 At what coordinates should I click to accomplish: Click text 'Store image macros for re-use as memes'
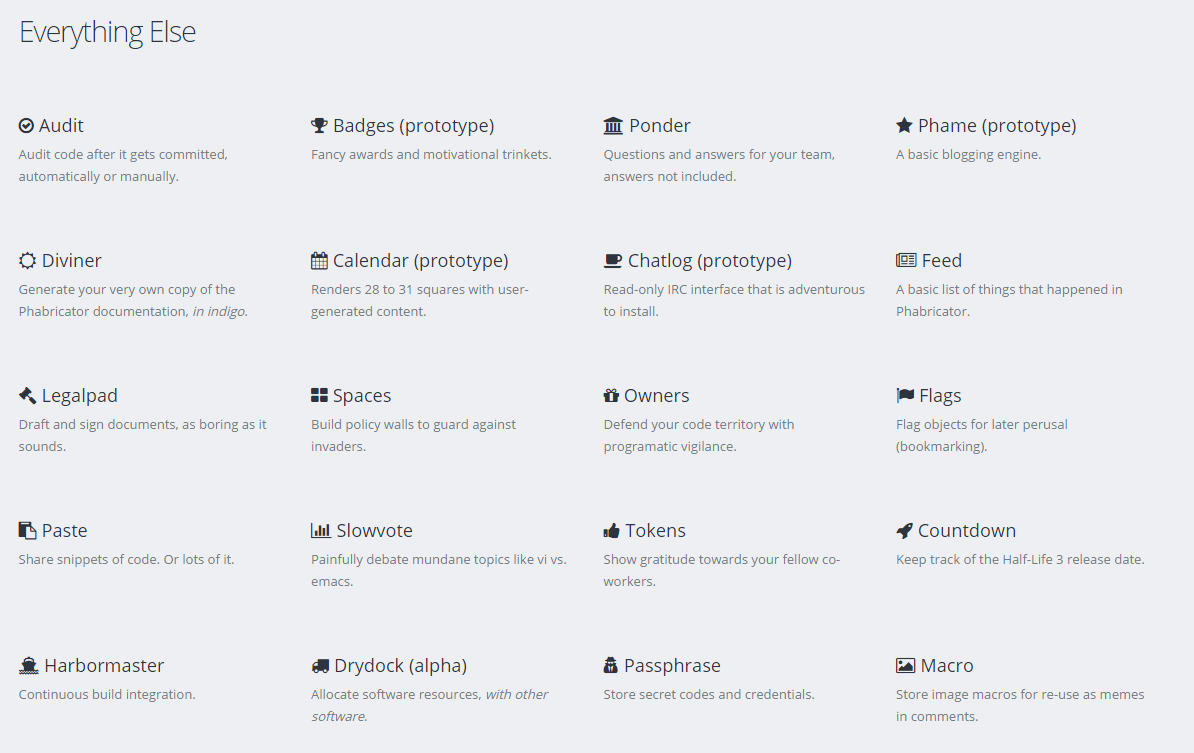(x=1020, y=694)
